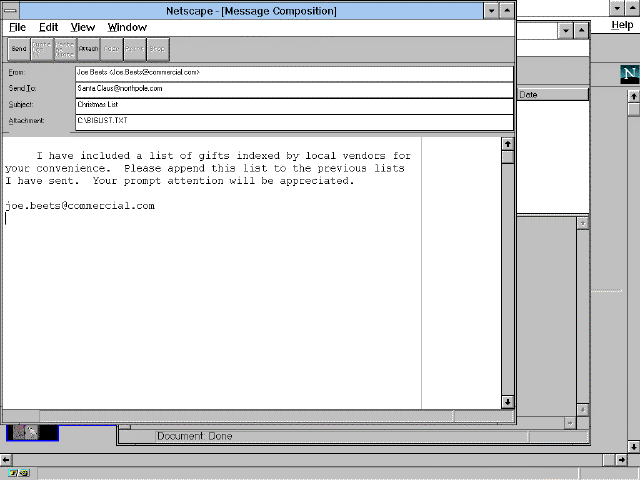This screenshot has height=480, width=640.
Task: Maximize the Message Composition window
Action: [507, 11]
